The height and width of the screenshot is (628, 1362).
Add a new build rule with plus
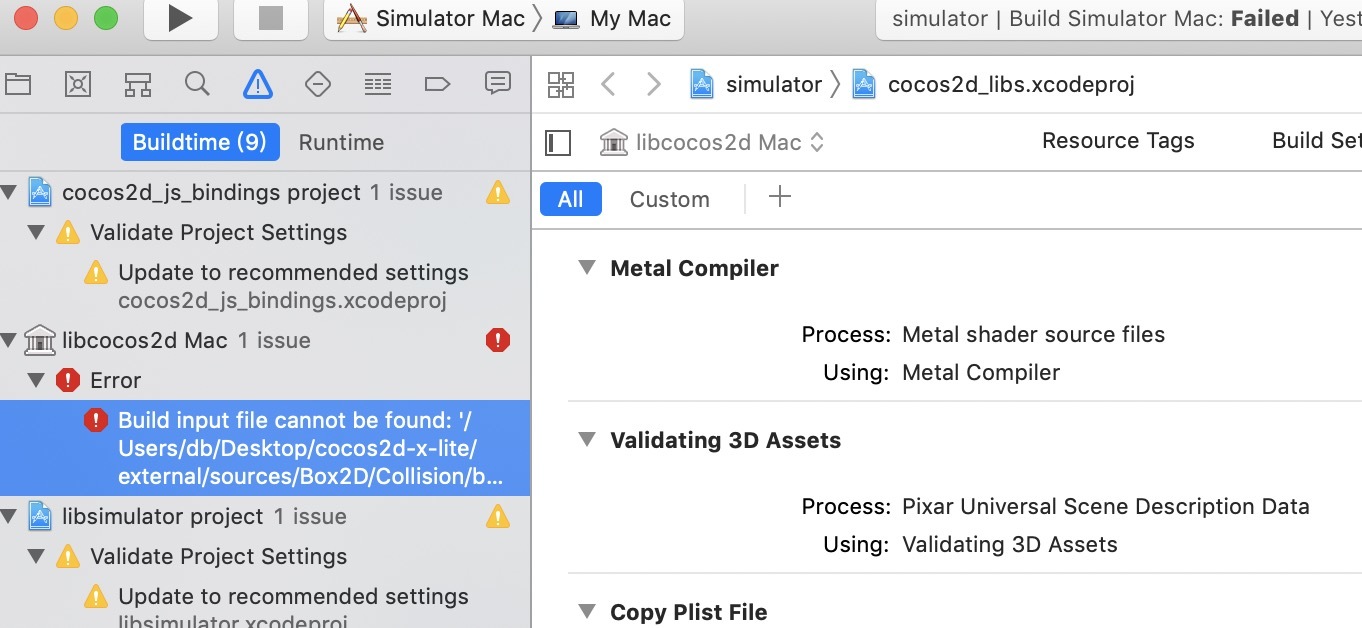point(779,198)
